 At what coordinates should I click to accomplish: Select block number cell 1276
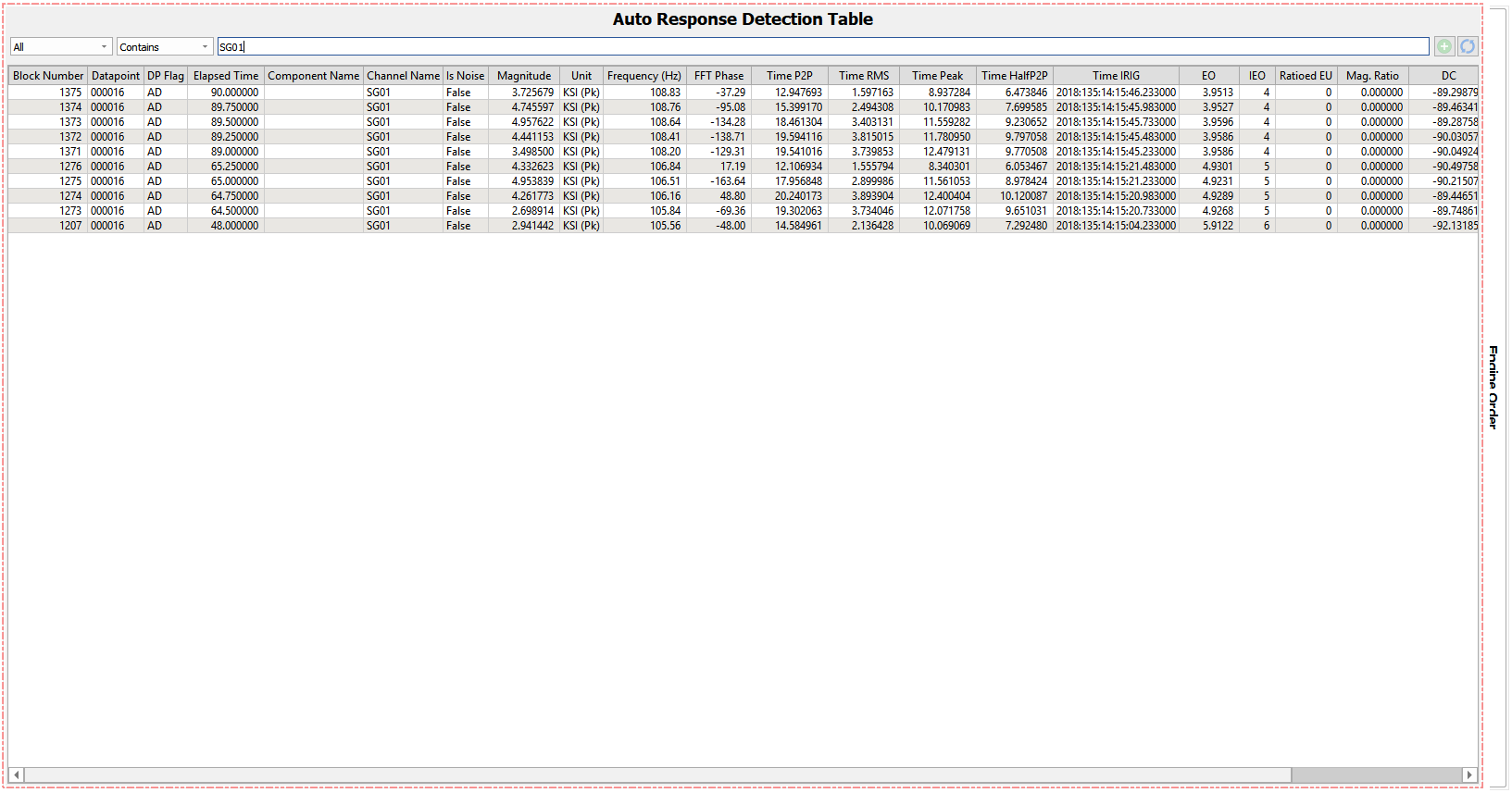pyautogui.click(x=48, y=167)
